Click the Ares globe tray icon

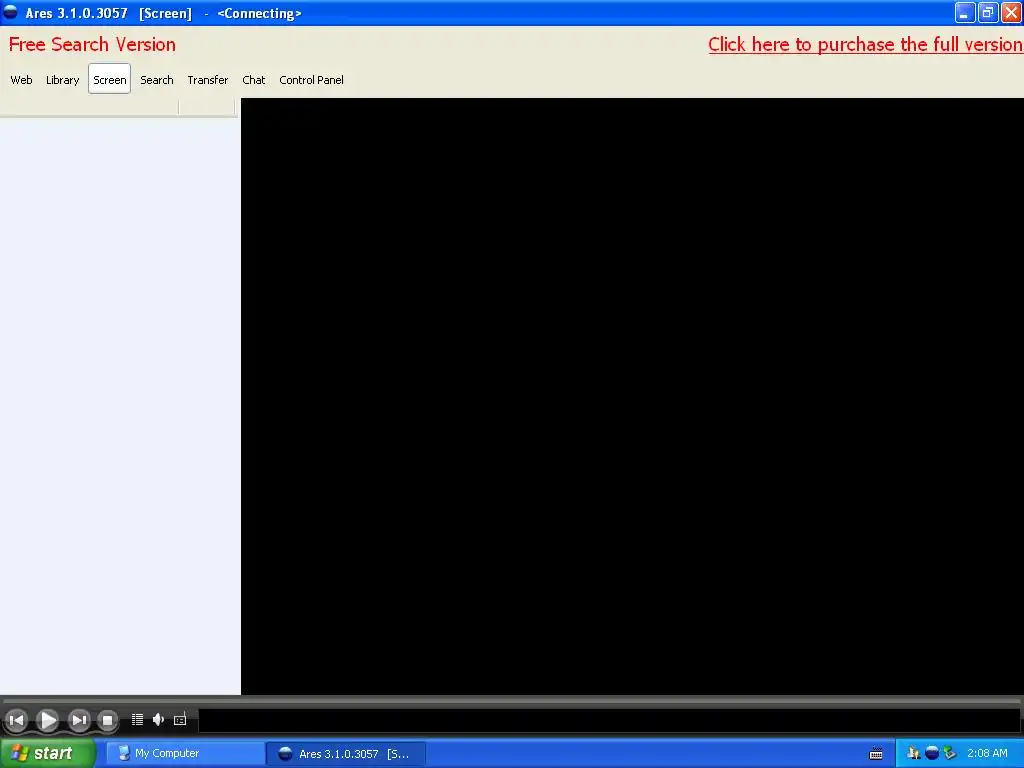coord(932,753)
